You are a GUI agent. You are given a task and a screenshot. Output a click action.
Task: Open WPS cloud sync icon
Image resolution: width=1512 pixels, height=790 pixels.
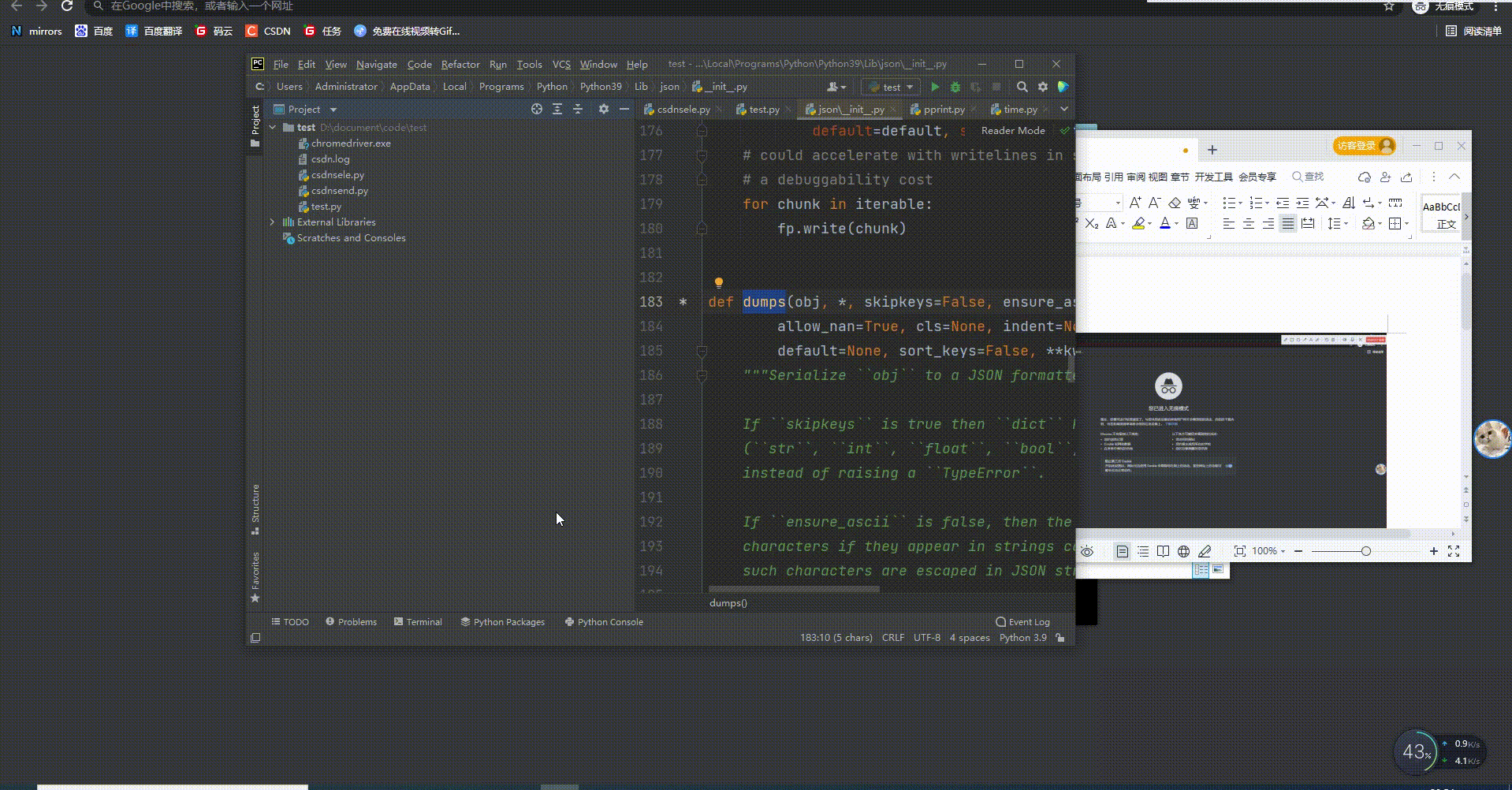pyautogui.click(x=1365, y=177)
